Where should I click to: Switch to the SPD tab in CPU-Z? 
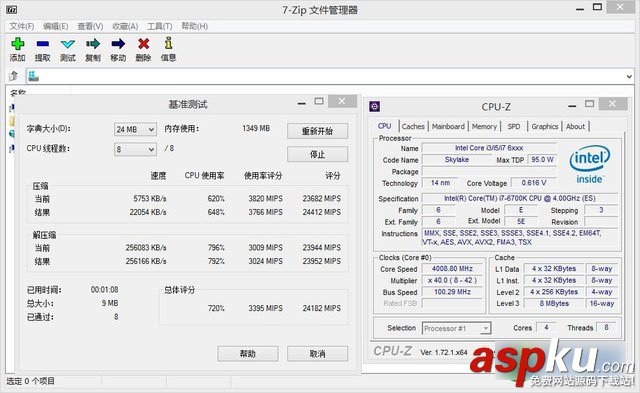click(x=514, y=127)
